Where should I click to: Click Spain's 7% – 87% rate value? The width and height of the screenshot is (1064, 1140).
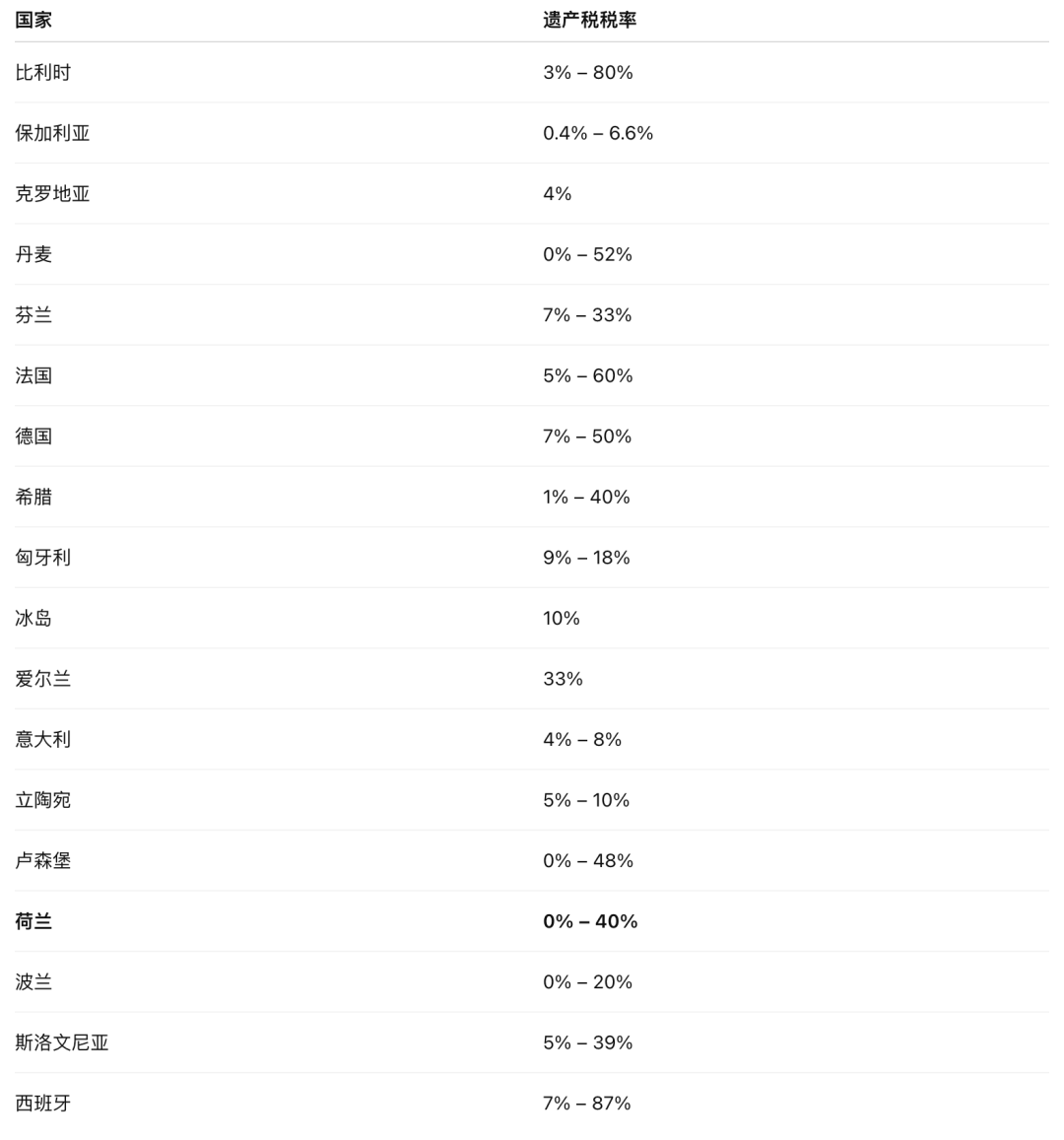click(x=586, y=1104)
